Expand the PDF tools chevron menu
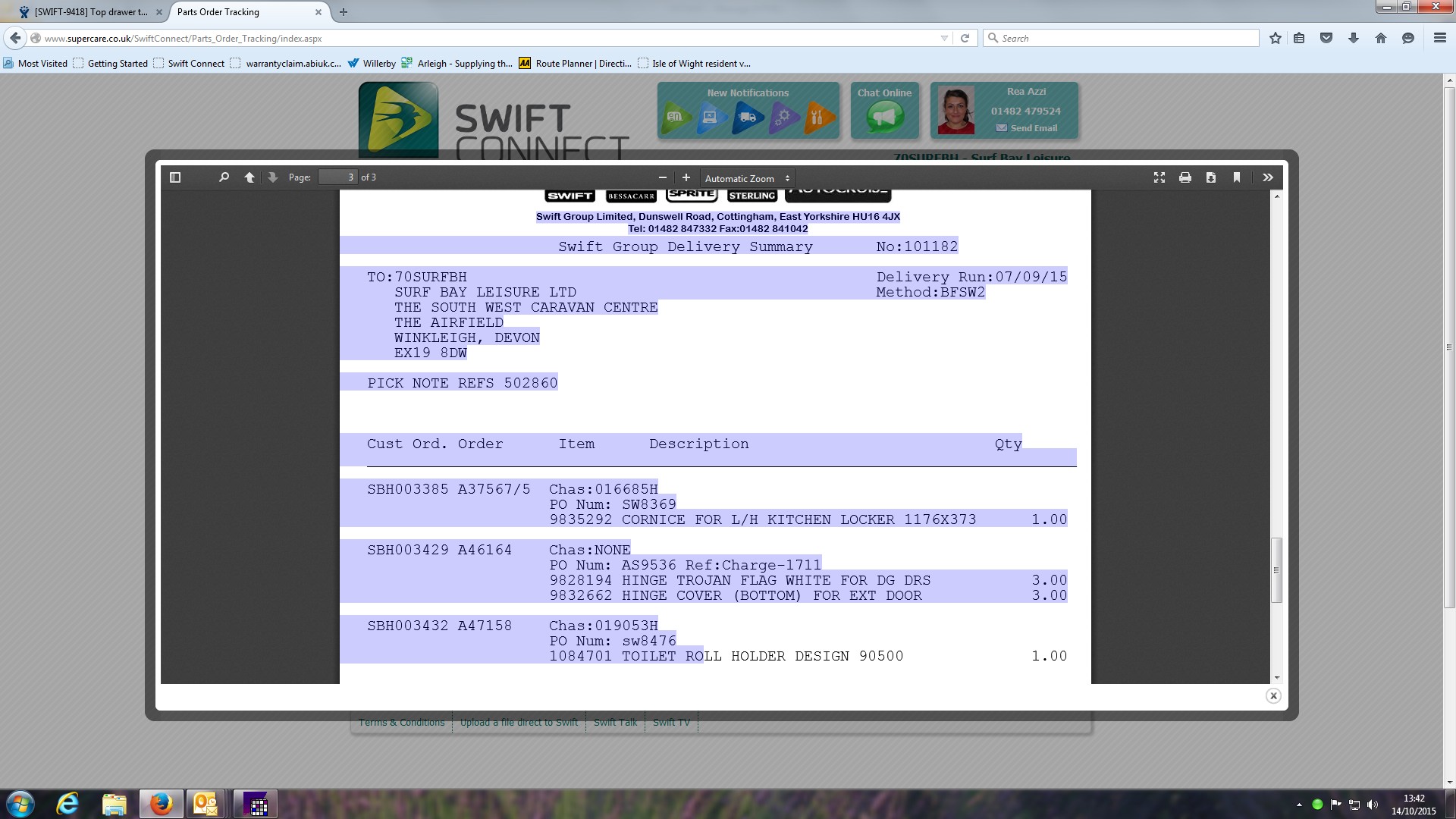Image resolution: width=1456 pixels, height=819 pixels. [x=1267, y=177]
